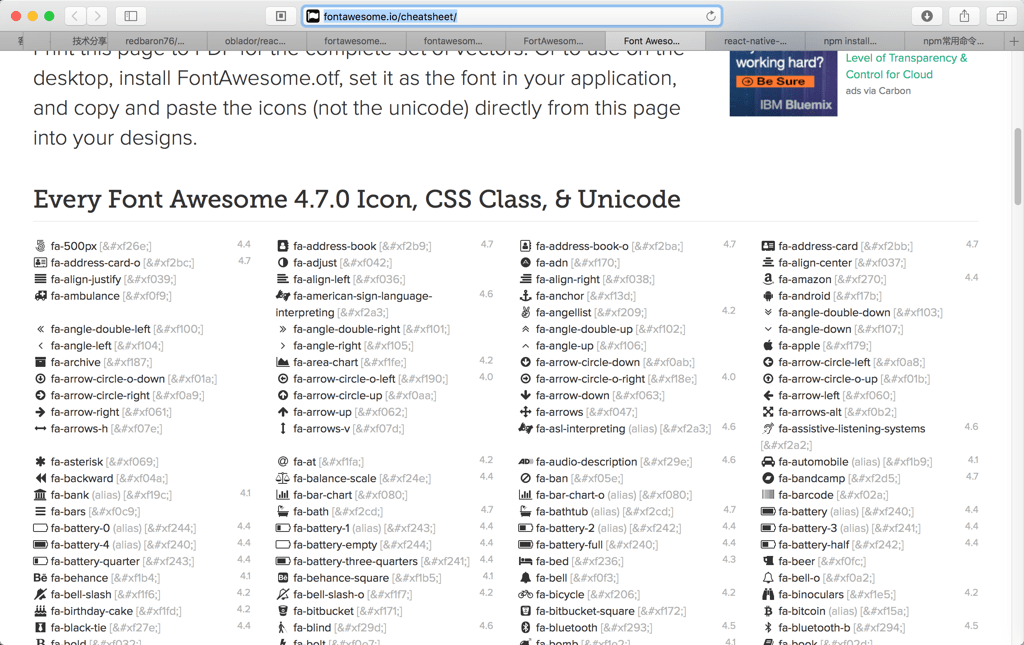The height and width of the screenshot is (645, 1024).
Task: Switch to the oblador/reac... tab
Action: click(255, 40)
